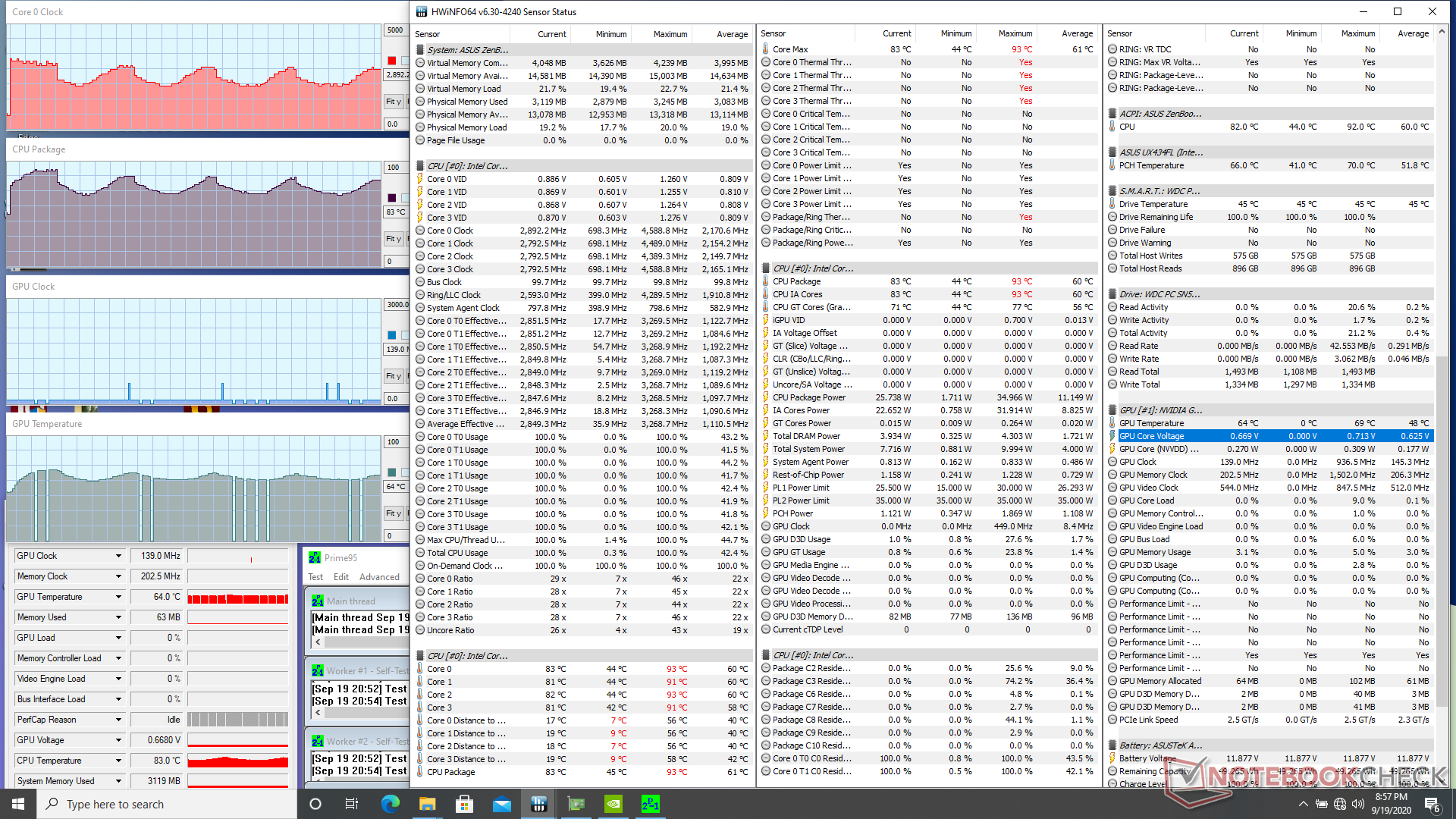1456x819 pixels.
Task: Click the red Core 0 Clock color swatch
Action: click(392, 61)
